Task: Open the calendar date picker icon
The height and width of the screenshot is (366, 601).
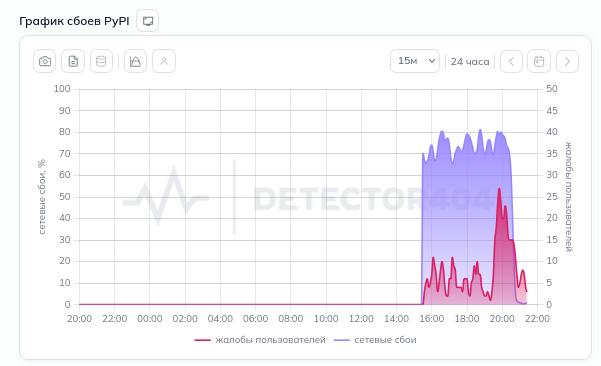Action: tap(539, 61)
